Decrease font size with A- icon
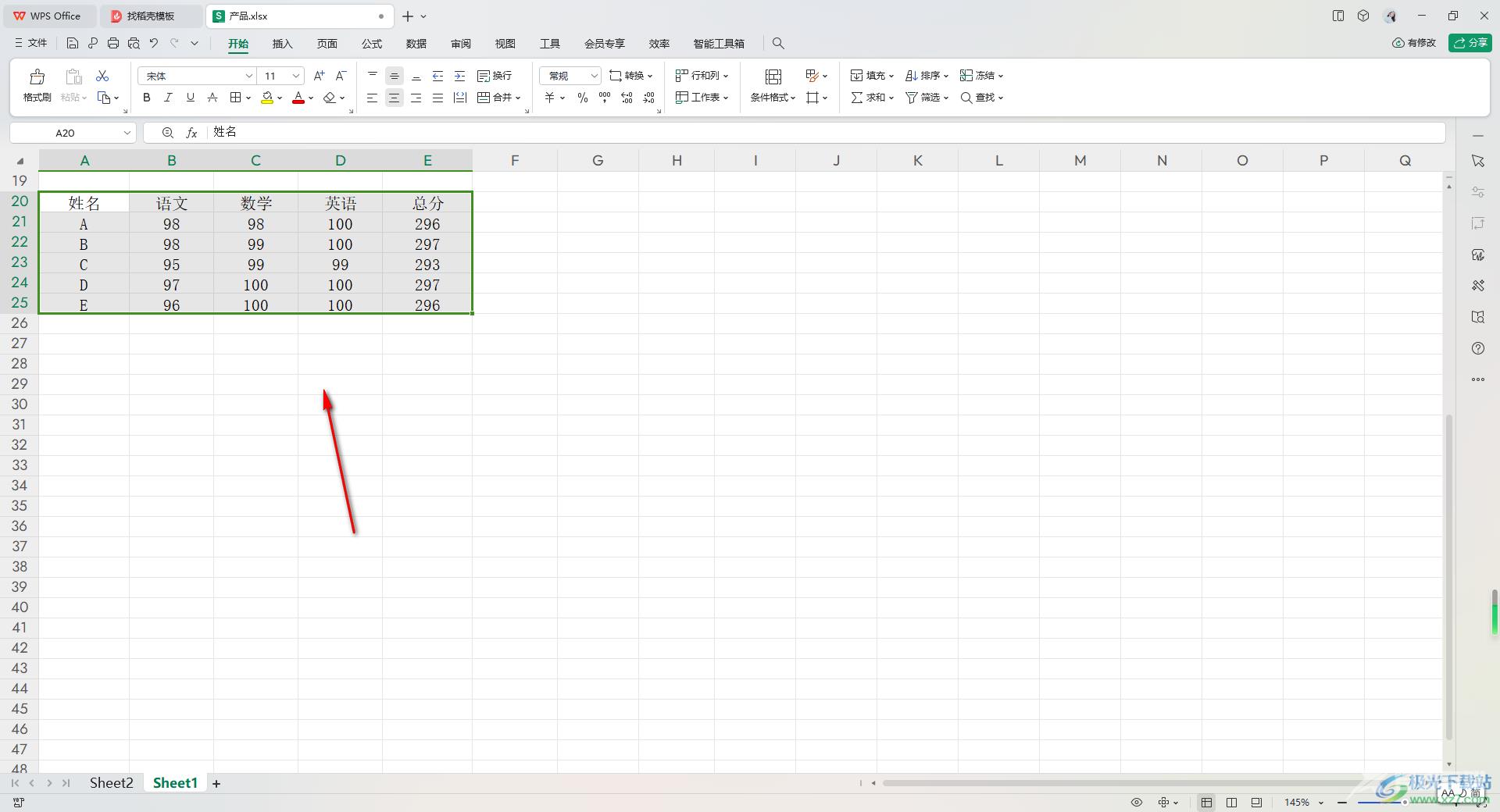This screenshot has height=812, width=1500. point(341,76)
